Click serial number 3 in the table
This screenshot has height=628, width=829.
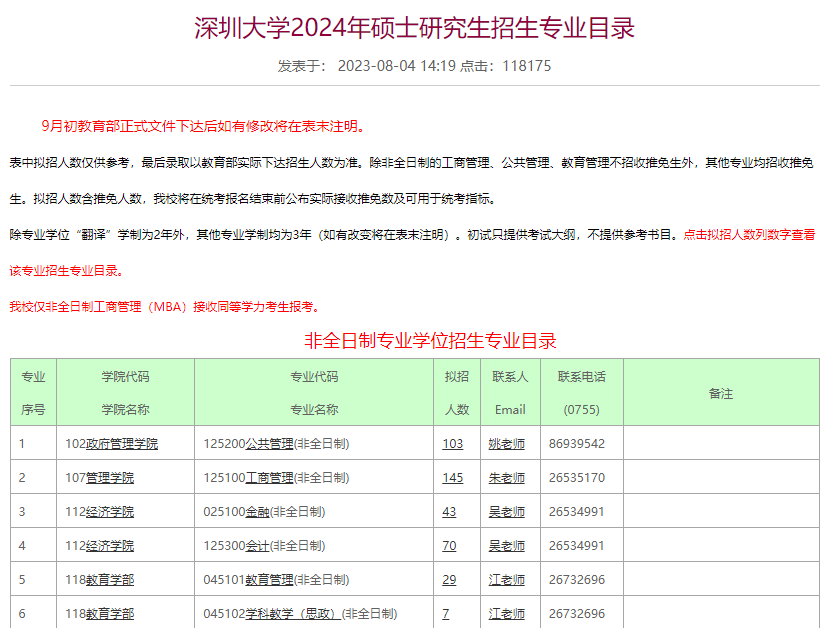(22, 512)
